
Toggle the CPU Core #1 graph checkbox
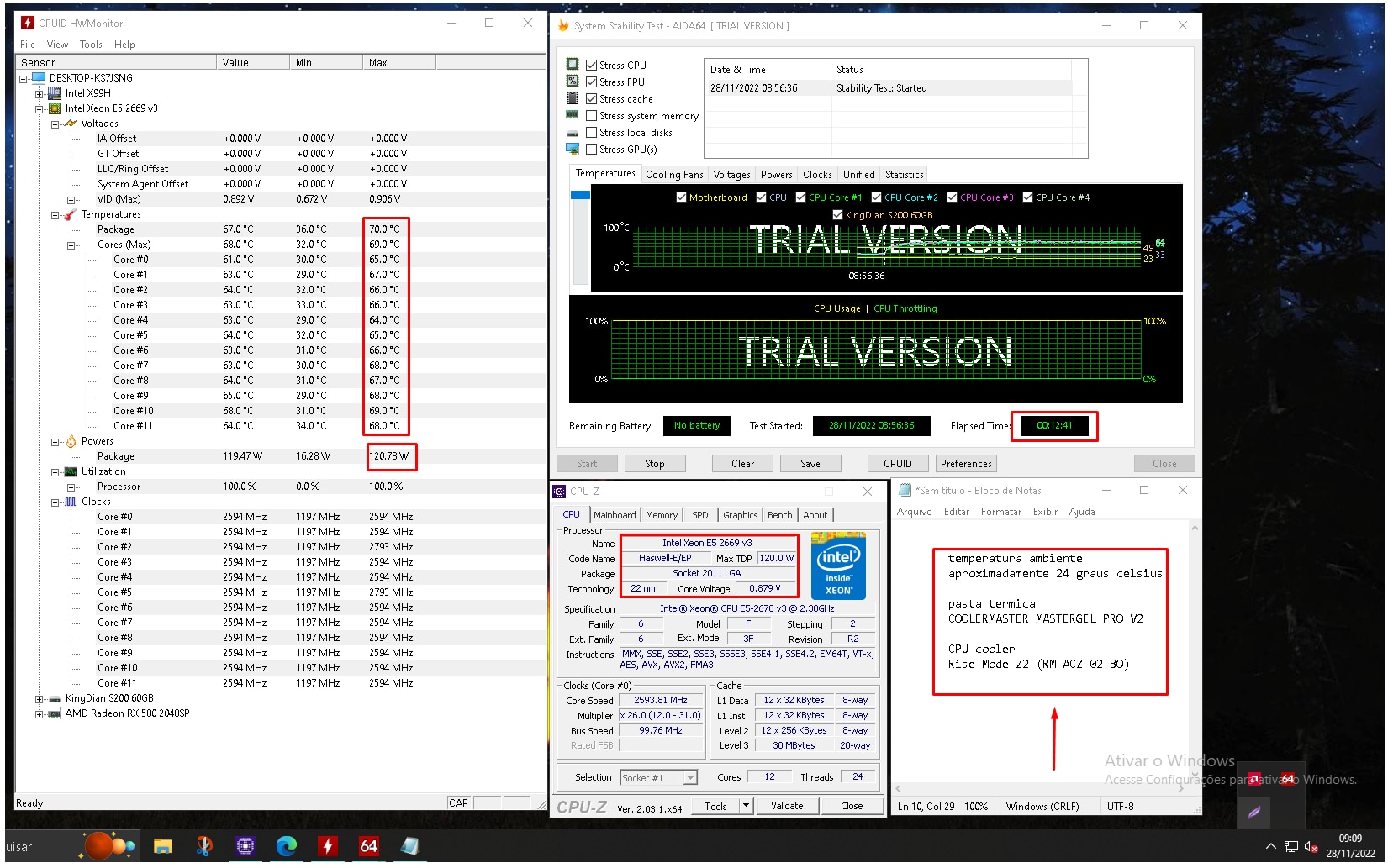point(800,197)
